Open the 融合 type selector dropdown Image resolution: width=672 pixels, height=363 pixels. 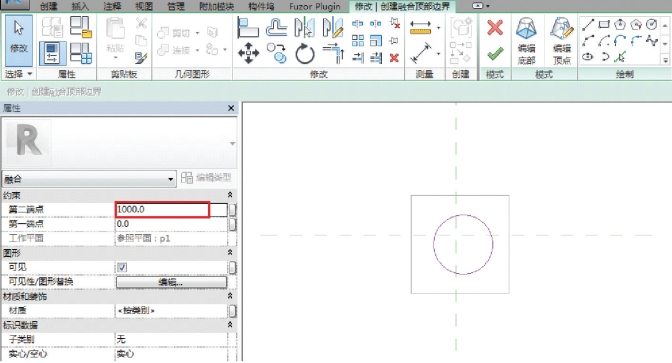pyautogui.click(x=170, y=179)
